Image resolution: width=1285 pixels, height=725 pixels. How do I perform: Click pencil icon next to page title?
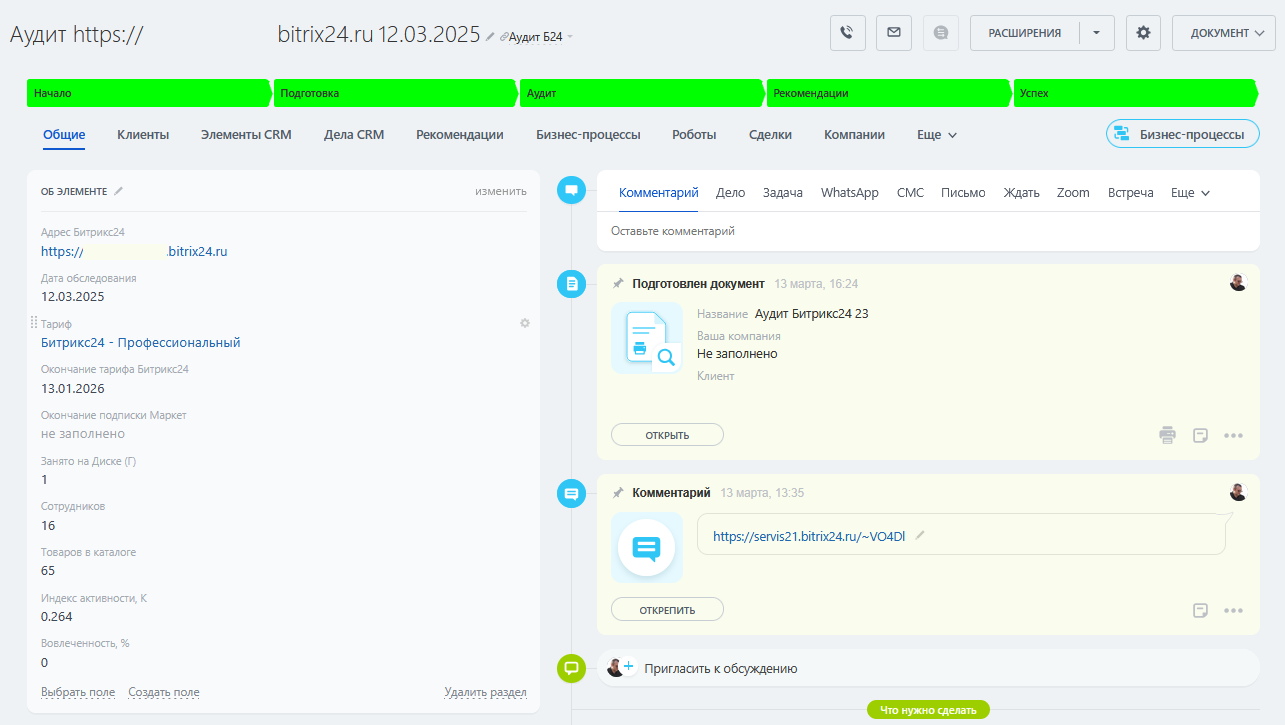point(490,37)
